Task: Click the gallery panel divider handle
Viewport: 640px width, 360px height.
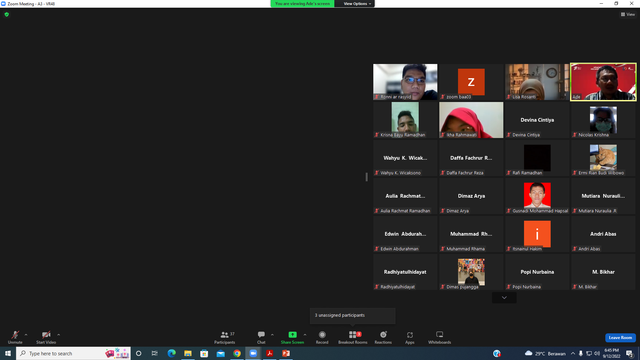Action: click(367, 177)
